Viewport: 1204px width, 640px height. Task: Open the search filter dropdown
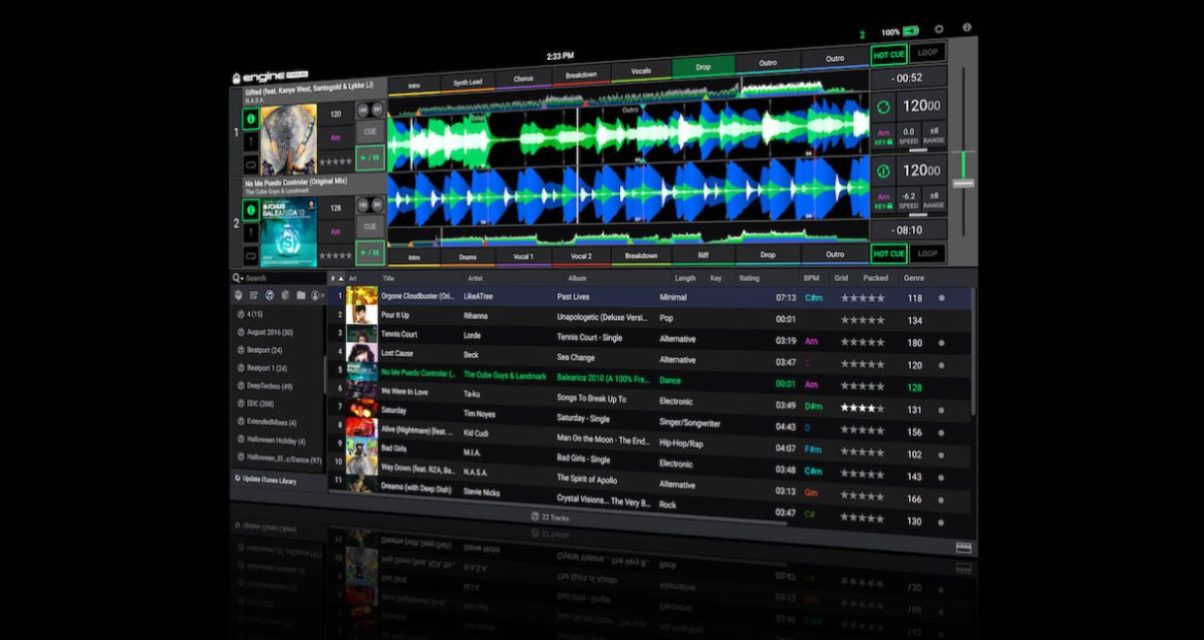click(x=242, y=279)
